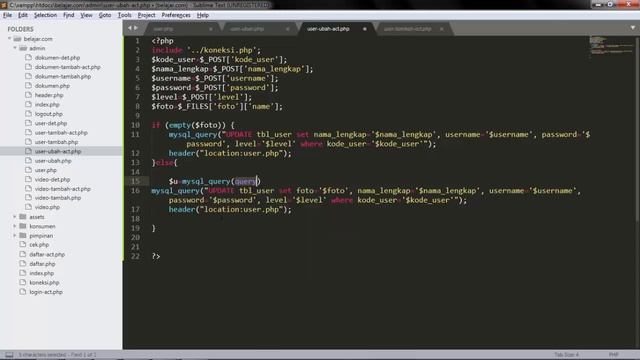This screenshot has height=360, width=640.
Task: Open dokumen.php in sidebar
Action: pos(52,86)
